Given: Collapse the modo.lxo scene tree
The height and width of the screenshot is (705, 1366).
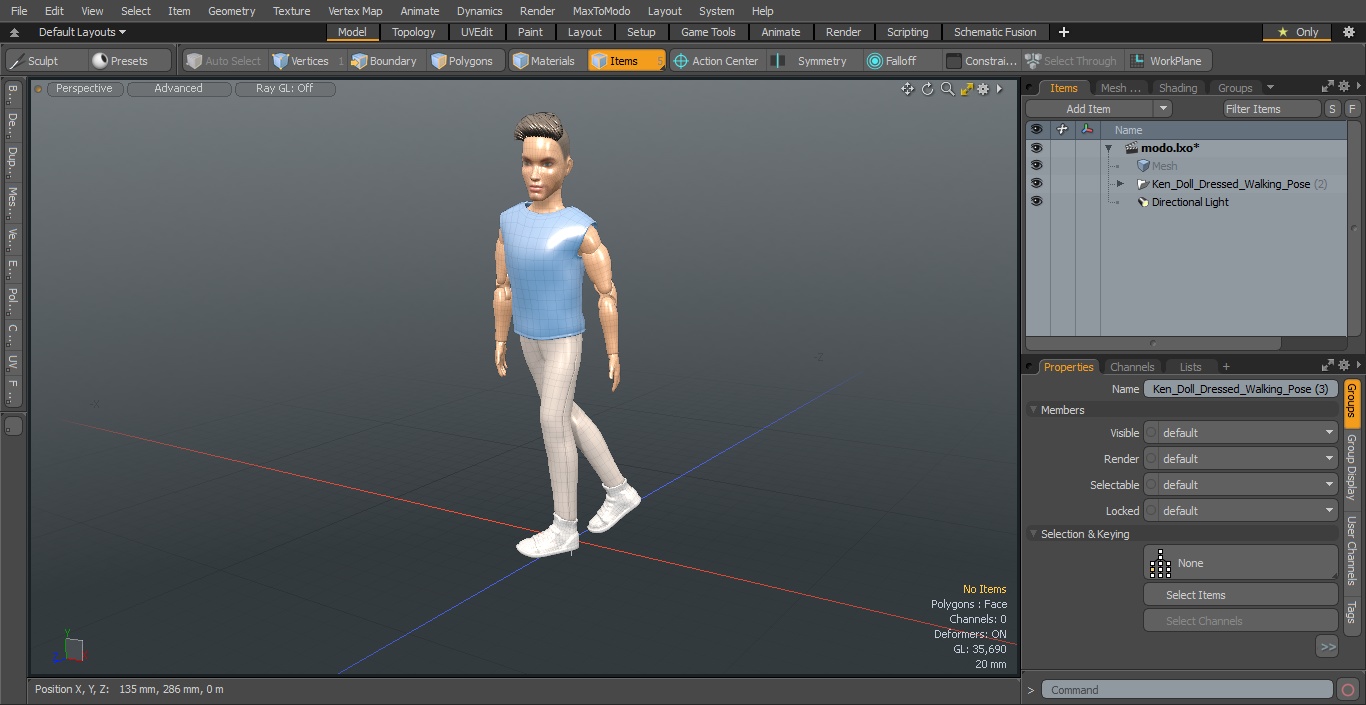Looking at the screenshot, I should (1108, 148).
